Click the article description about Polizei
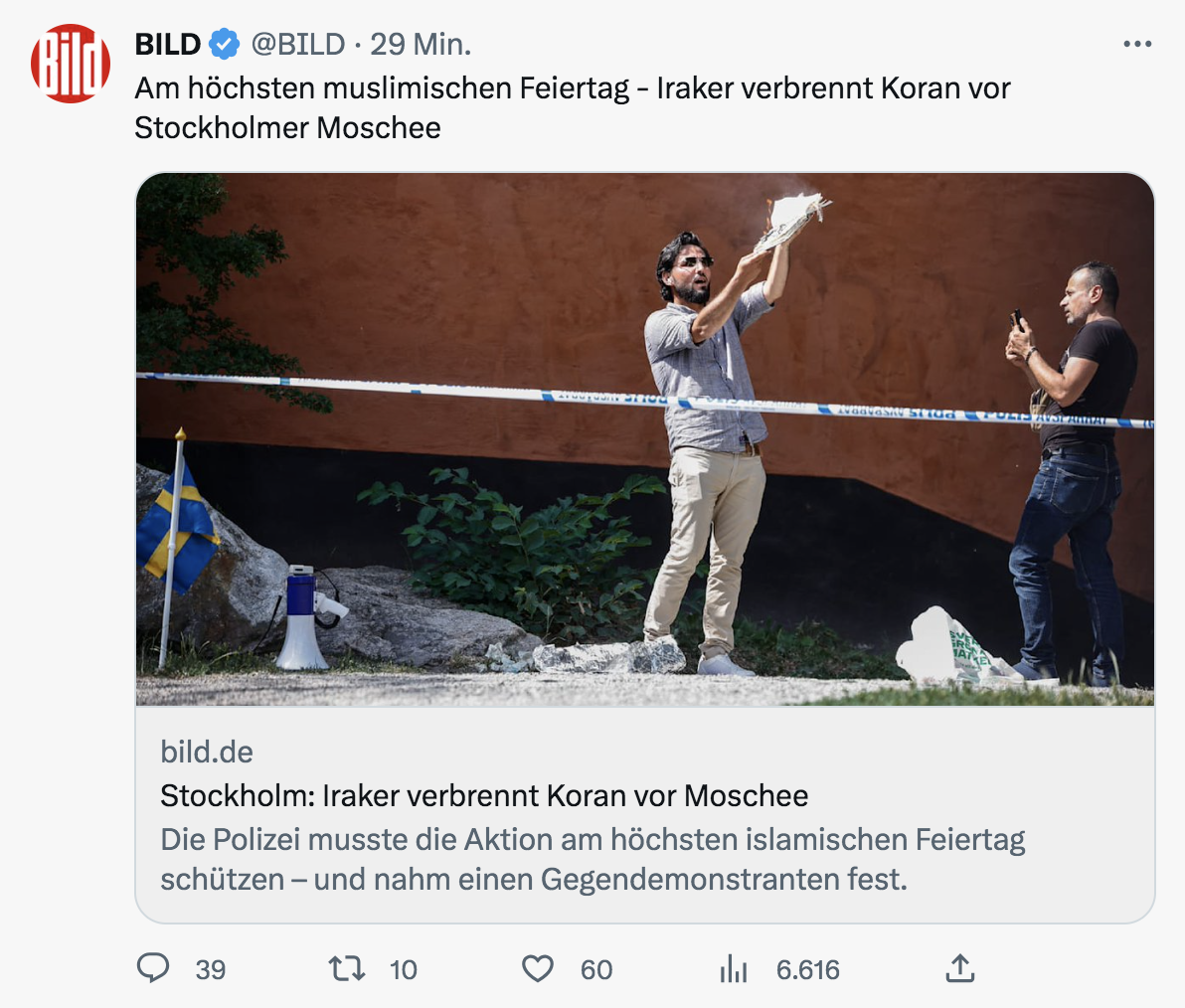The image size is (1185, 1008). click(x=592, y=859)
